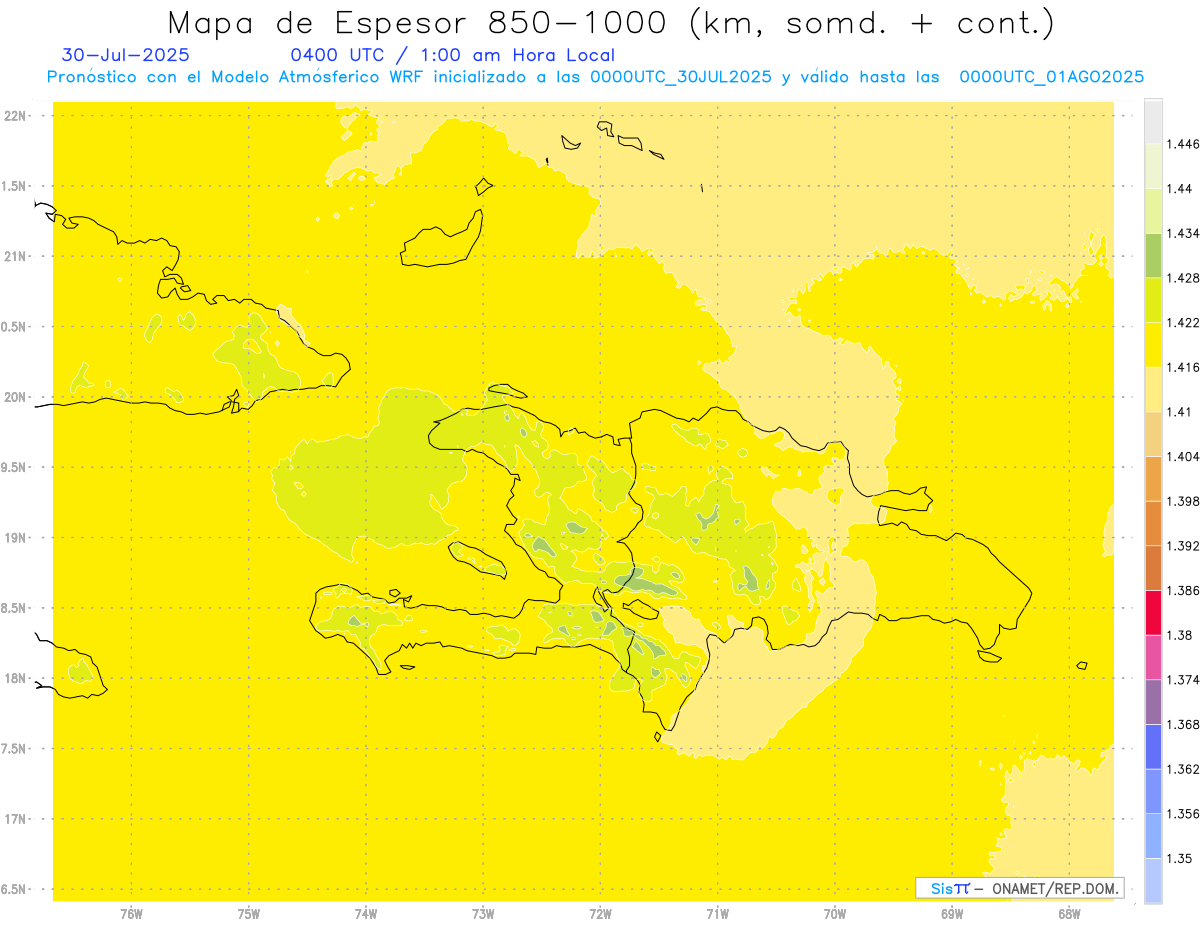Click the '72W' longitude label

tap(600, 913)
